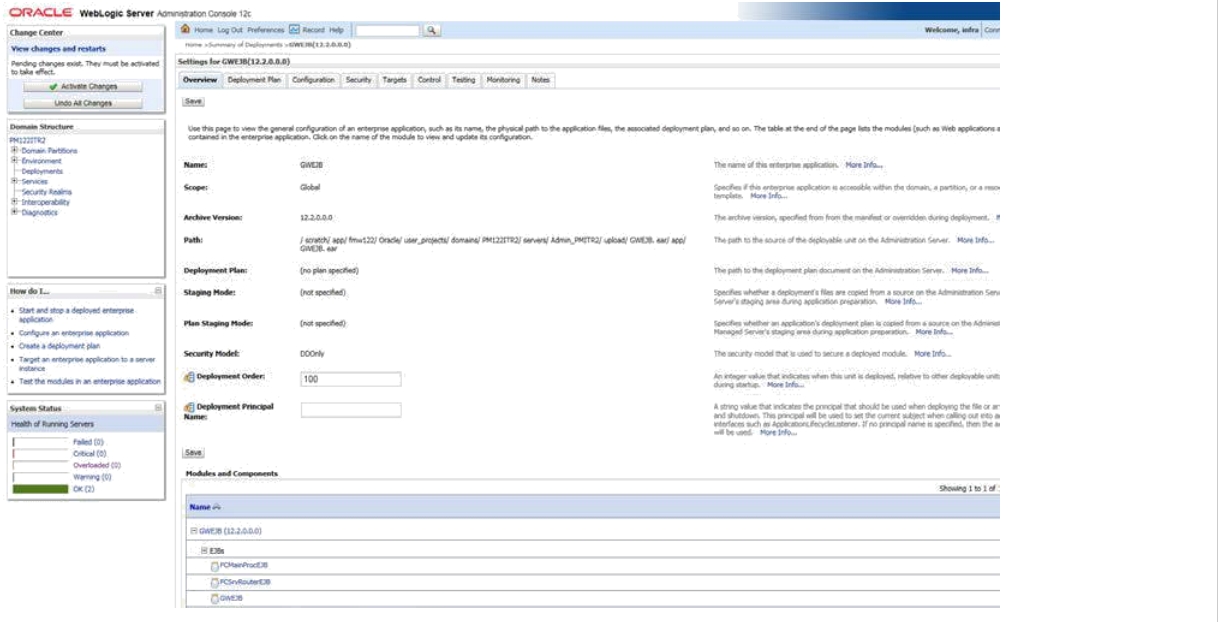Click the FCSrvRouterEJB bean icon

[x=214, y=582]
